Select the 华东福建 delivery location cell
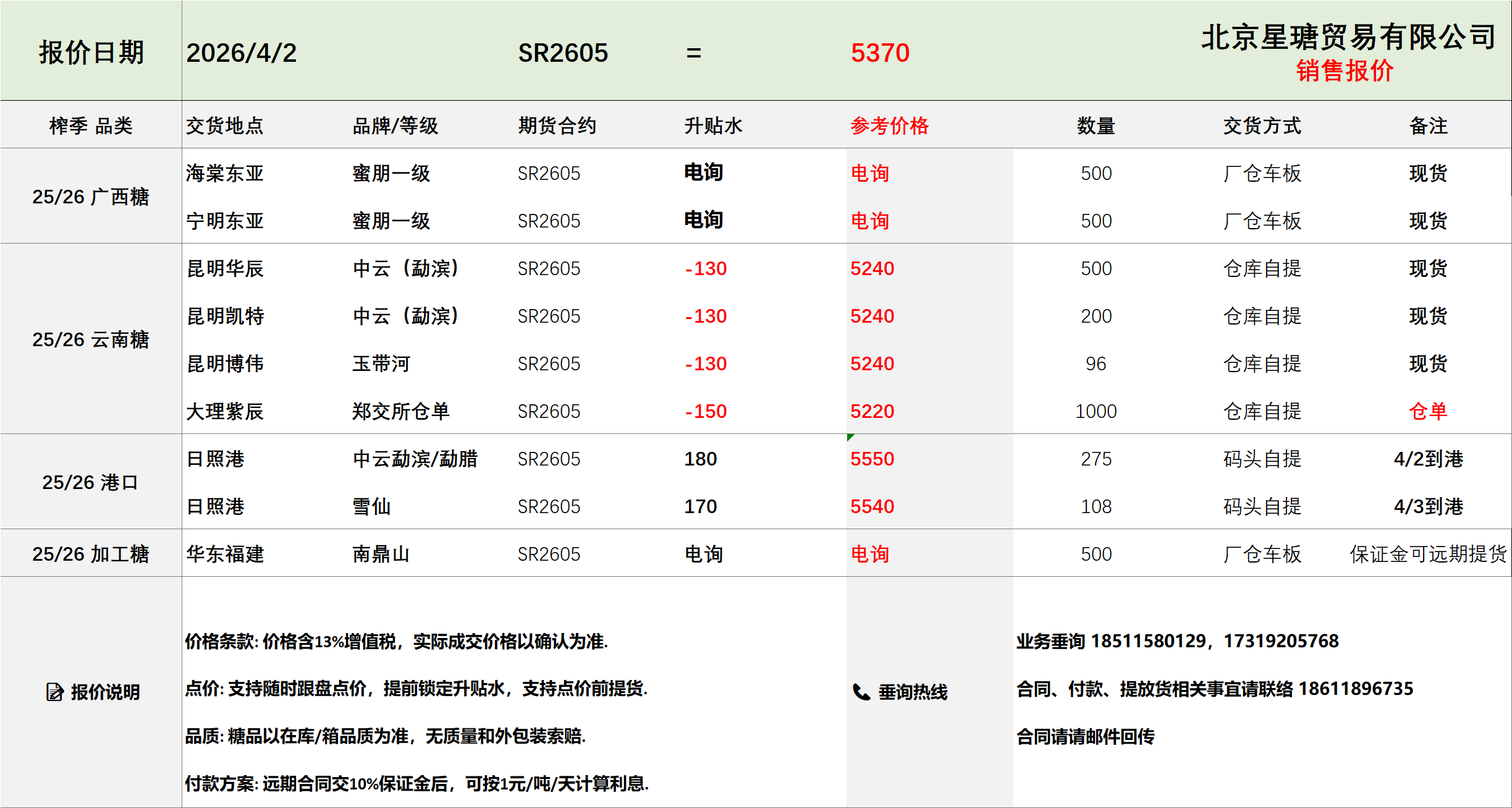Screen dimensions: 1512x808 tap(225, 554)
